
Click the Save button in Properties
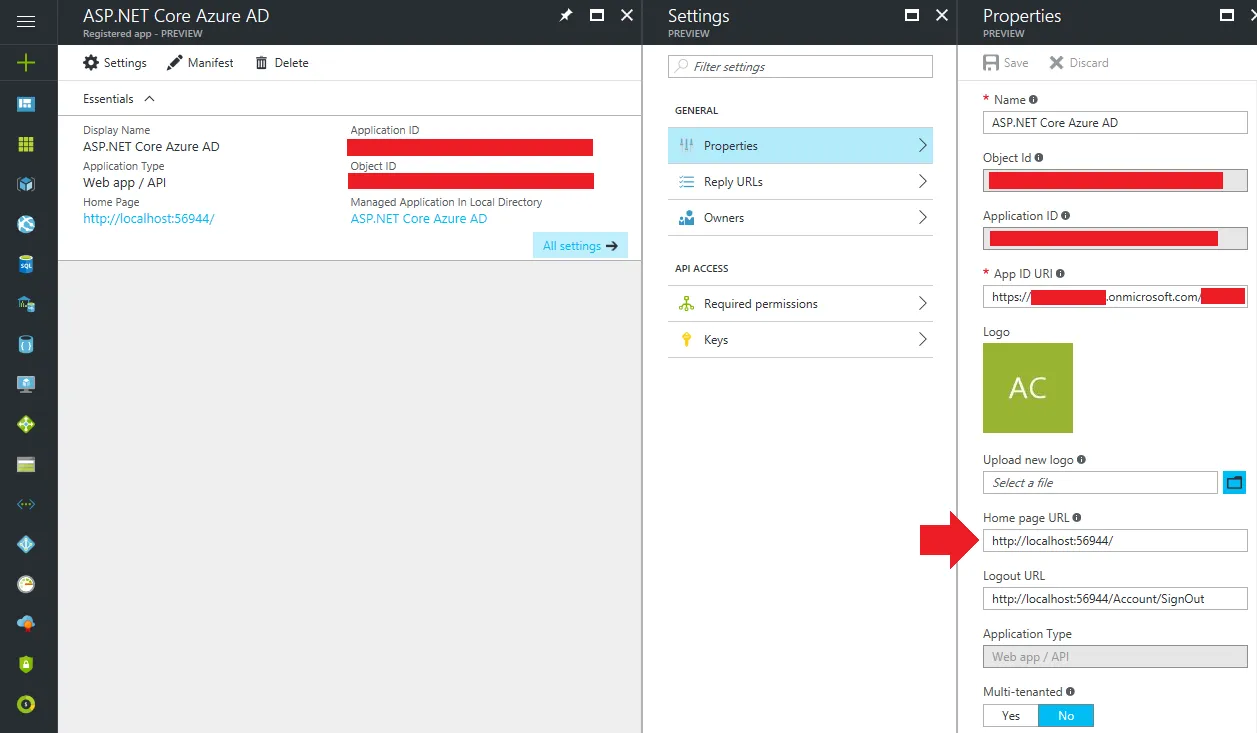[1006, 63]
